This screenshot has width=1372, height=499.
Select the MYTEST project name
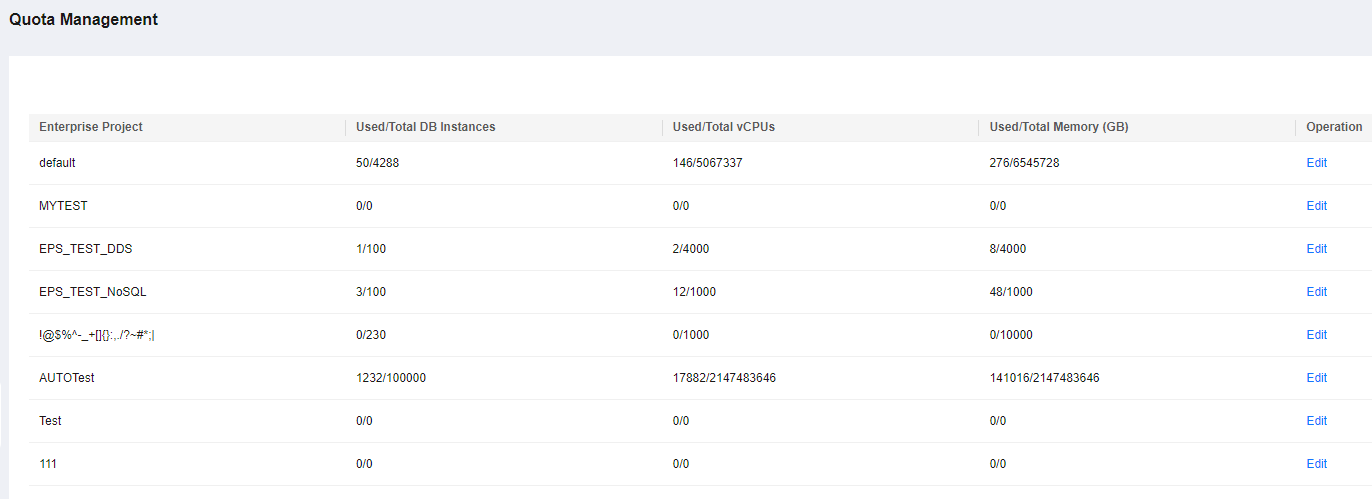pos(63,206)
